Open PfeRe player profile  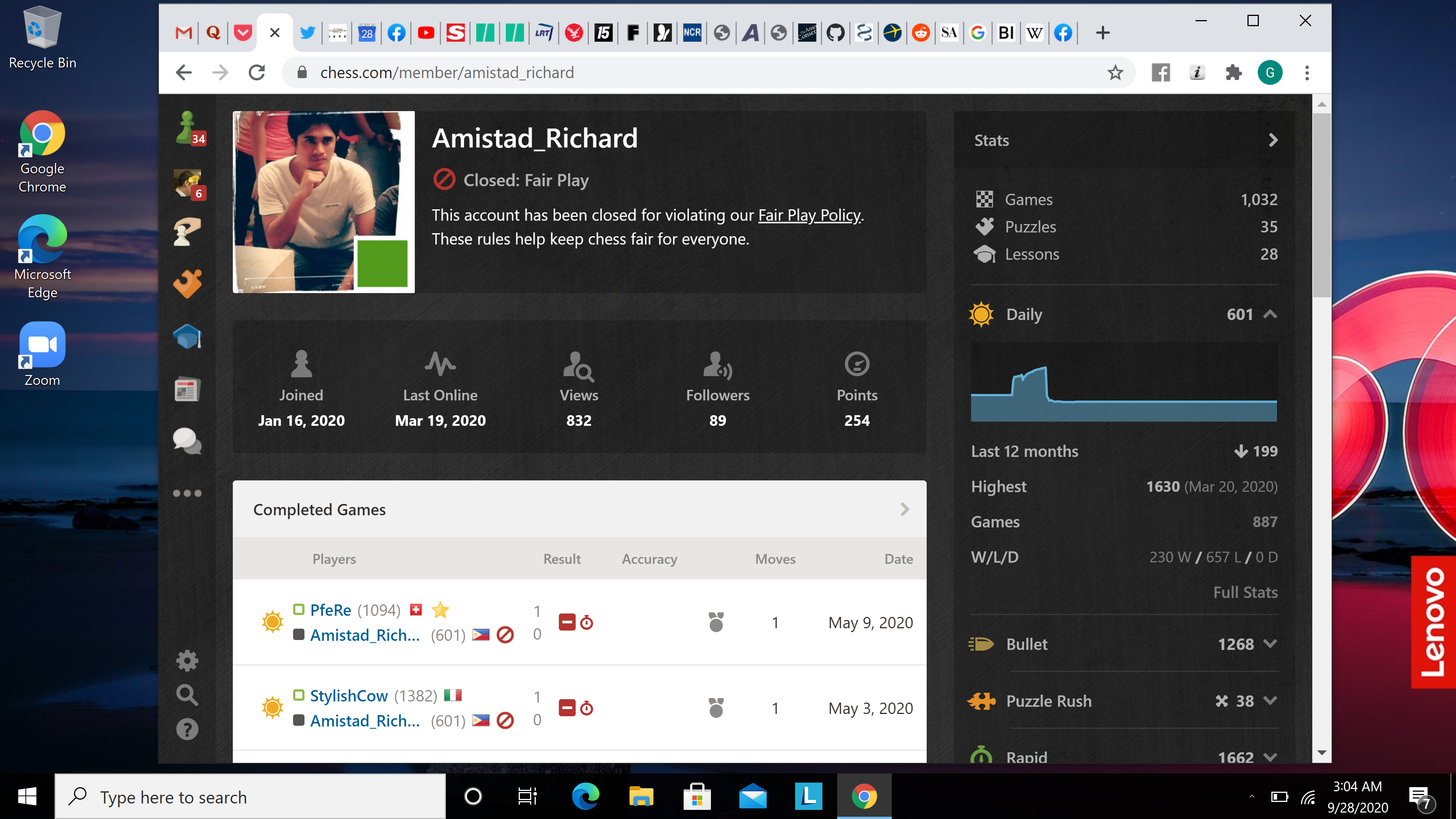click(331, 610)
